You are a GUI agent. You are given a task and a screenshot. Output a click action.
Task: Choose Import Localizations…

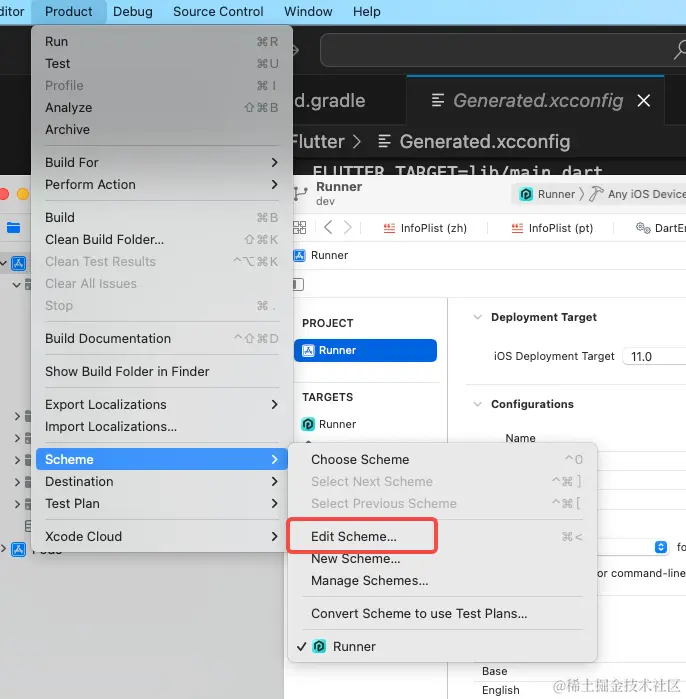tap(162, 426)
